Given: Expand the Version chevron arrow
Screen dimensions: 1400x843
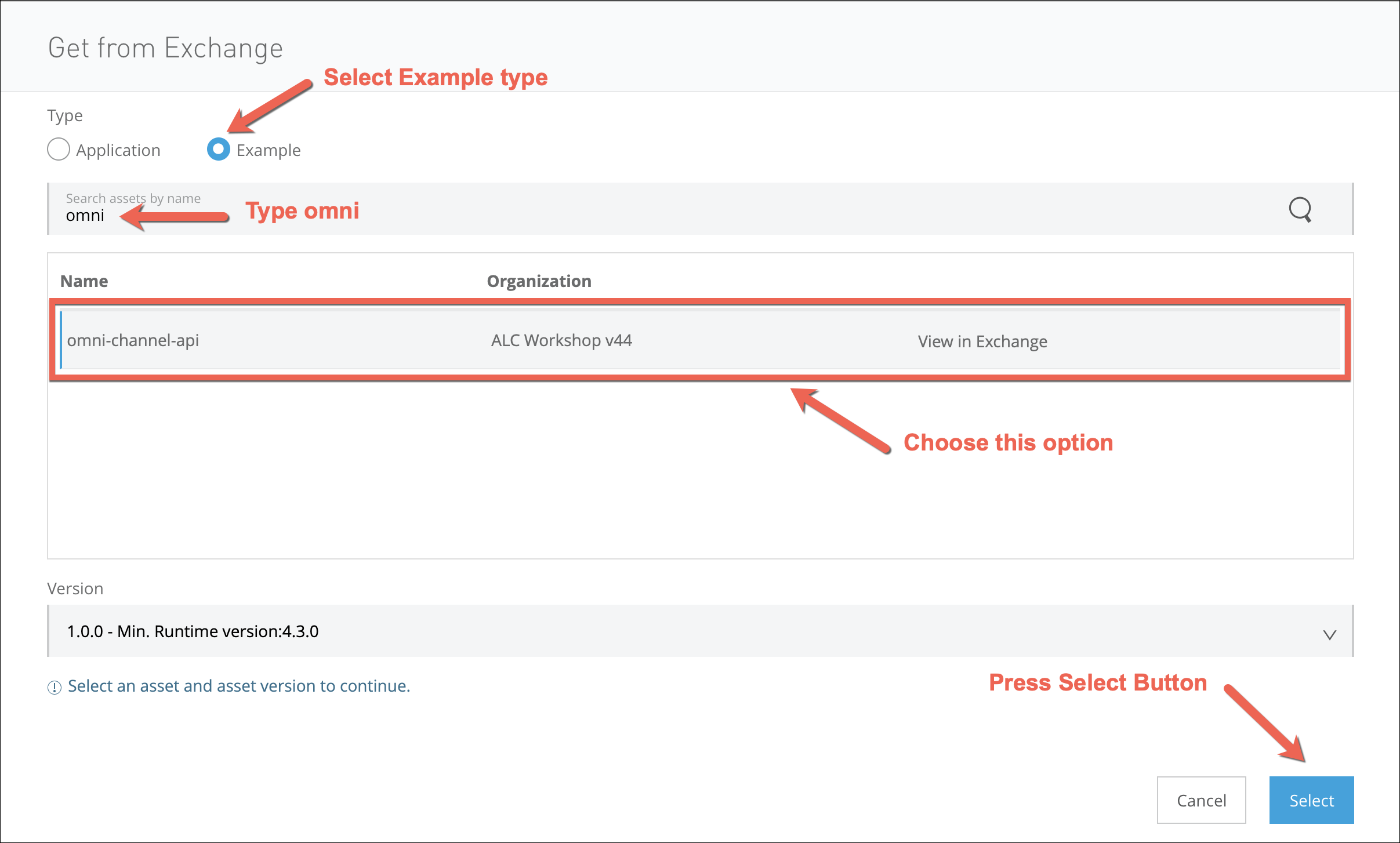Looking at the screenshot, I should coord(1329,634).
